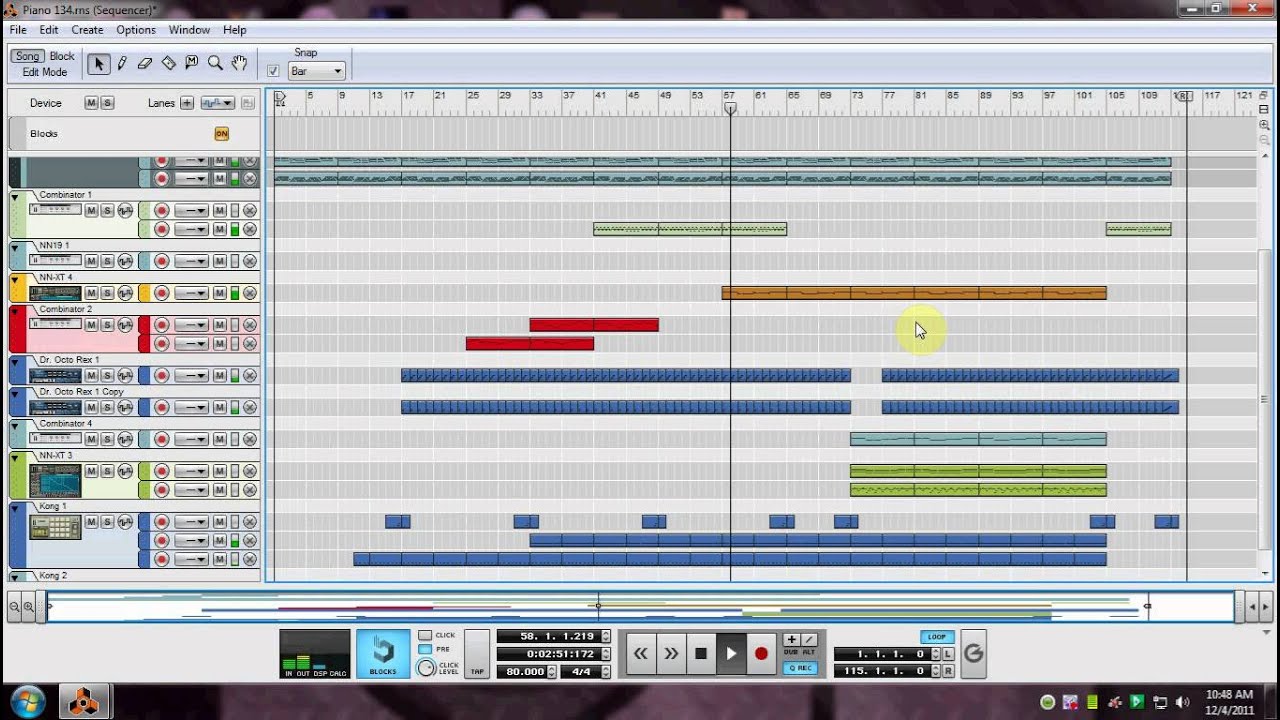Viewport: 1280px width, 720px height.
Task: Open the Edit menu
Action: [x=48, y=30]
